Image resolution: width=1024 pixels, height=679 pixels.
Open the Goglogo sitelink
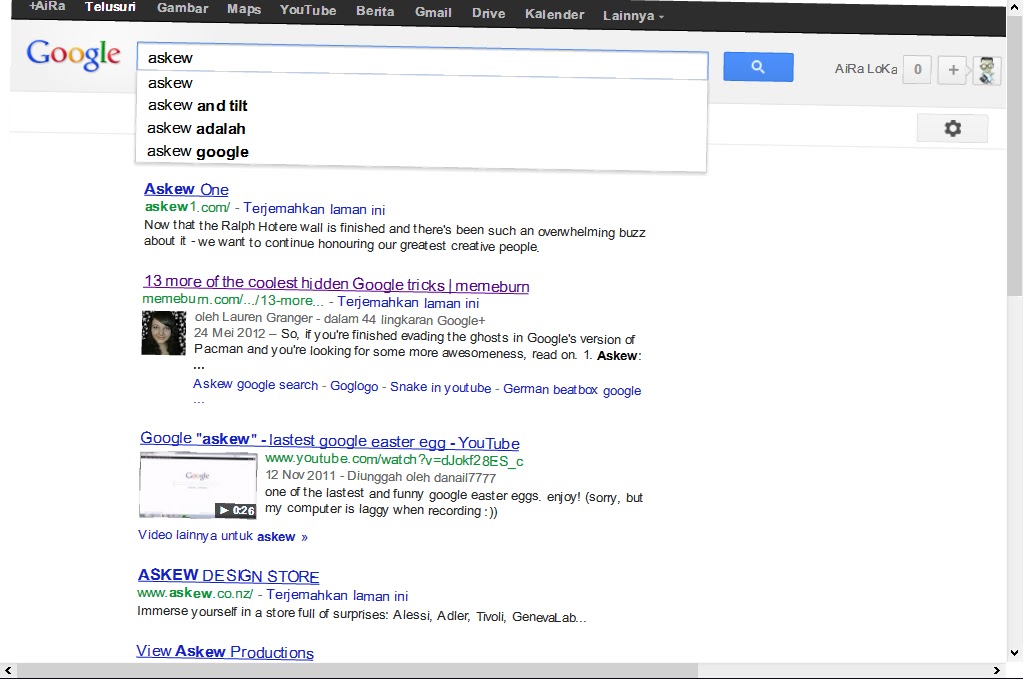click(354, 386)
